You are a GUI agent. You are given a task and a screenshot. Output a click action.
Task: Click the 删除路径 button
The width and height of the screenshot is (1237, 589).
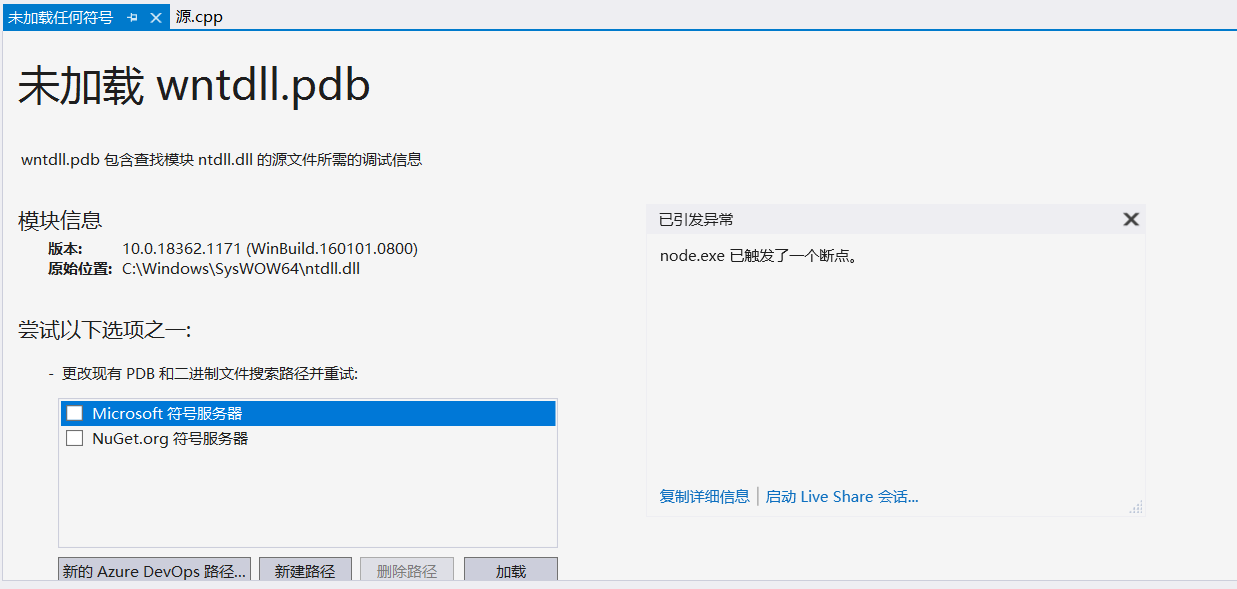407,570
